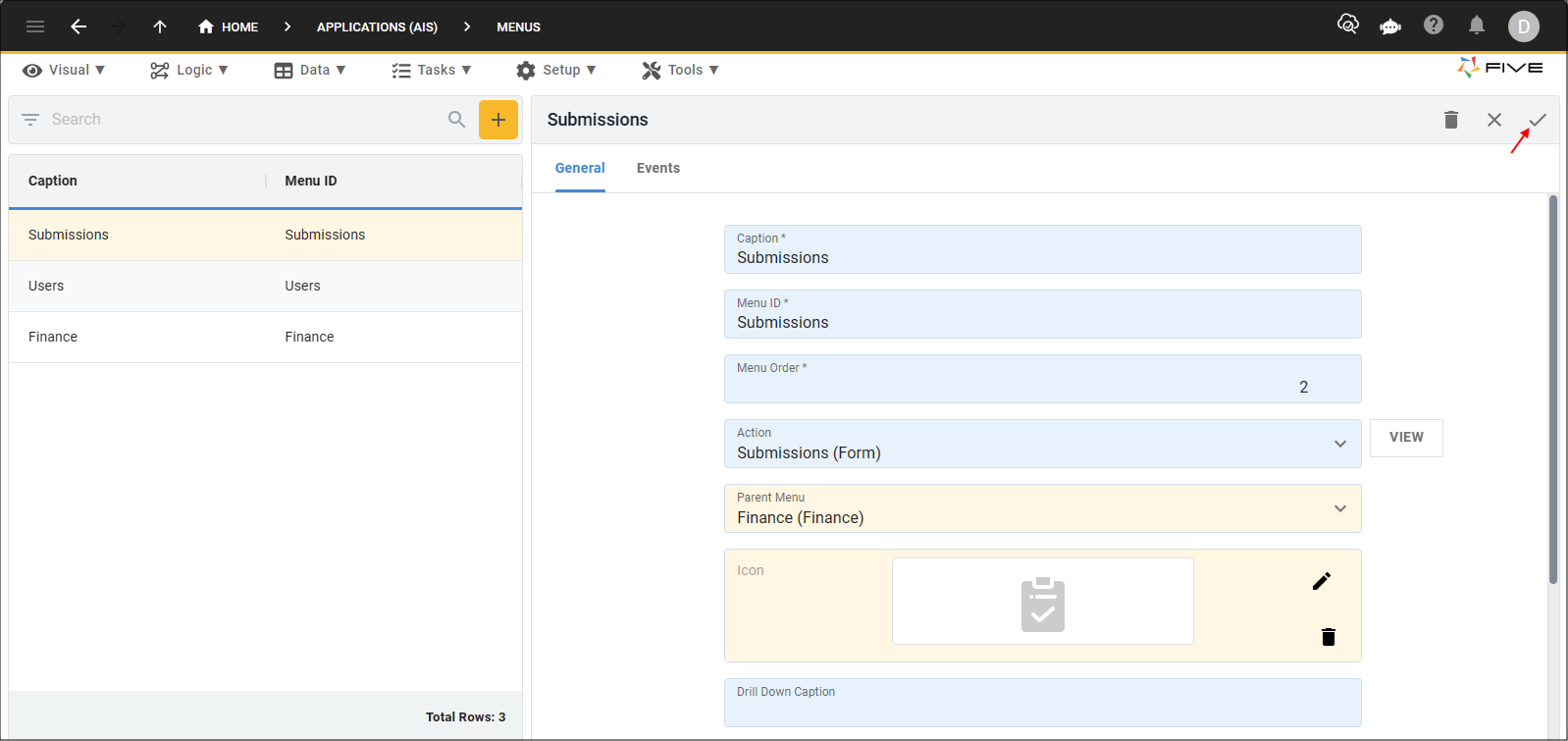Screen dimensions: 1568x741
Task: Open the Parent Menu dropdown
Action: pyautogui.click(x=1339, y=508)
